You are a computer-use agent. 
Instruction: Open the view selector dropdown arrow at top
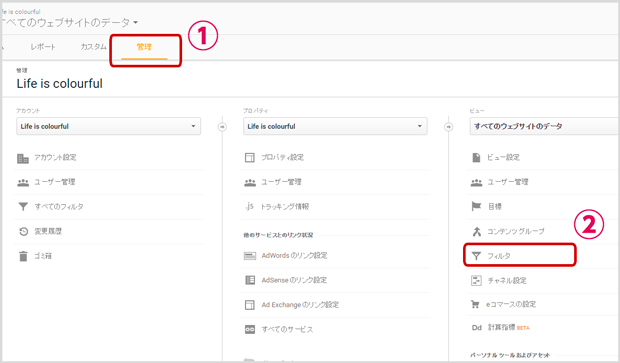point(136,23)
